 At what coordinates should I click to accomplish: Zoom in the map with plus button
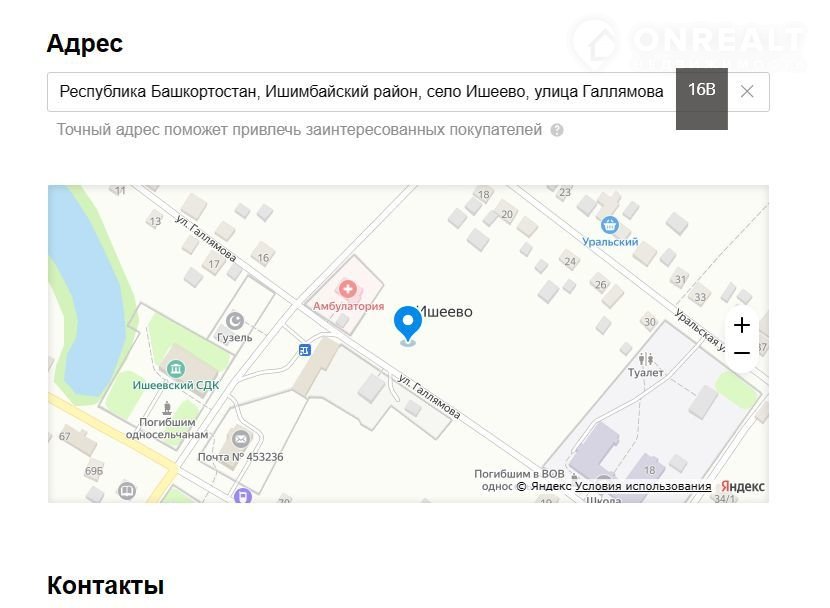click(741, 325)
